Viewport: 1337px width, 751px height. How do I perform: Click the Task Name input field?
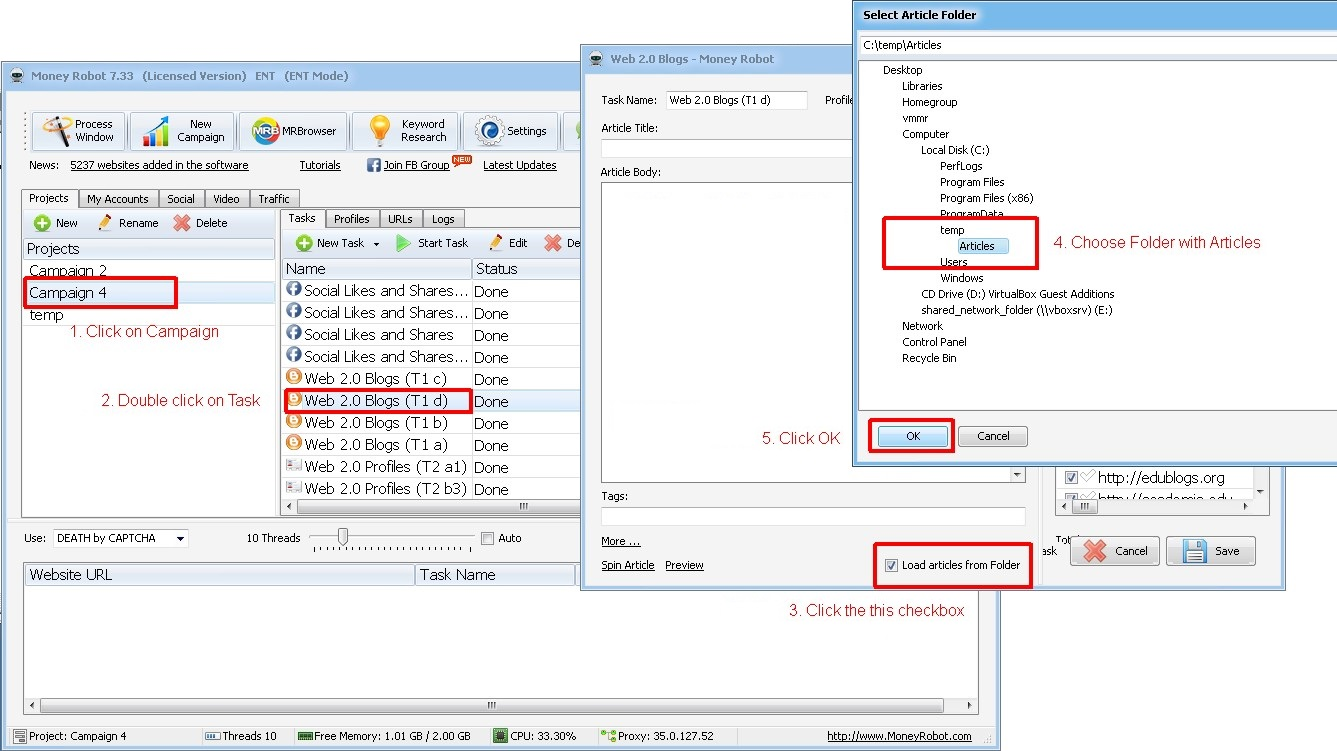(736, 100)
